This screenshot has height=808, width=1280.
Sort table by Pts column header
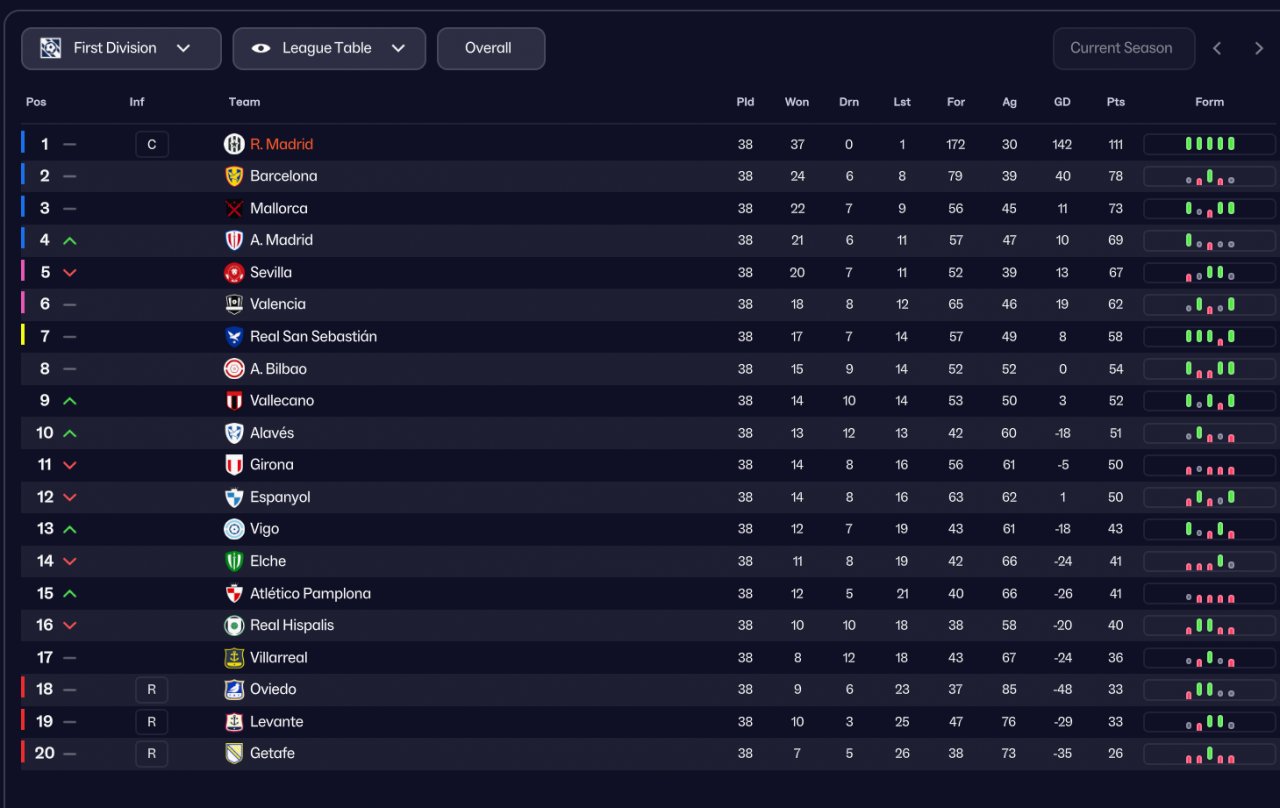(x=1116, y=102)
